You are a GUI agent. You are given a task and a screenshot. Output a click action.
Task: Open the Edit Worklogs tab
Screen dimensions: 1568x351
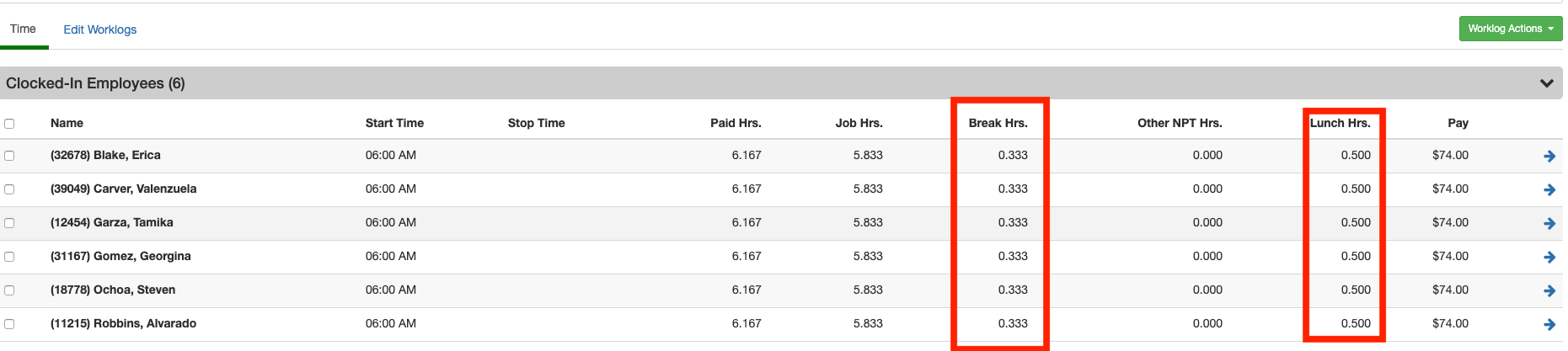(x=99, y=29)
